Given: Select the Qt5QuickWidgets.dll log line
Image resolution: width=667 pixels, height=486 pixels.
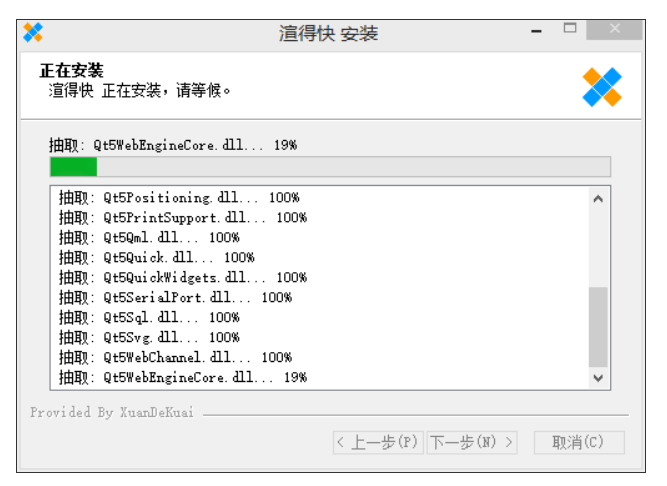Looking at the screenshot, I should 182,278.
